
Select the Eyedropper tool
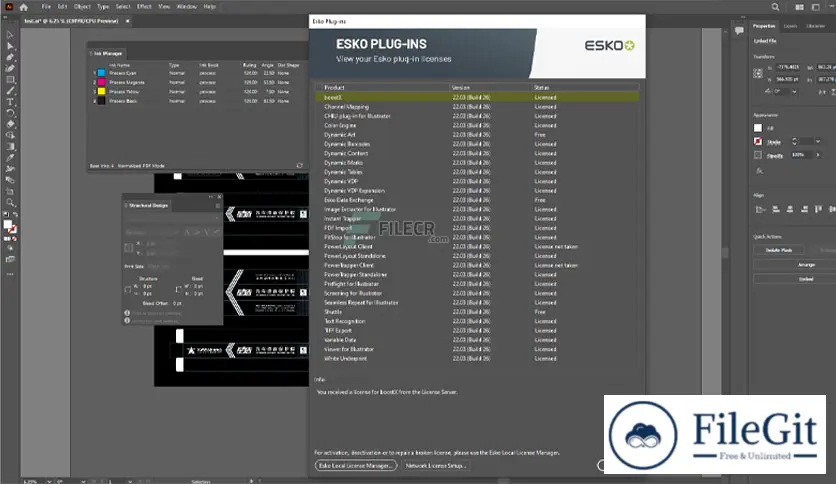10,158
